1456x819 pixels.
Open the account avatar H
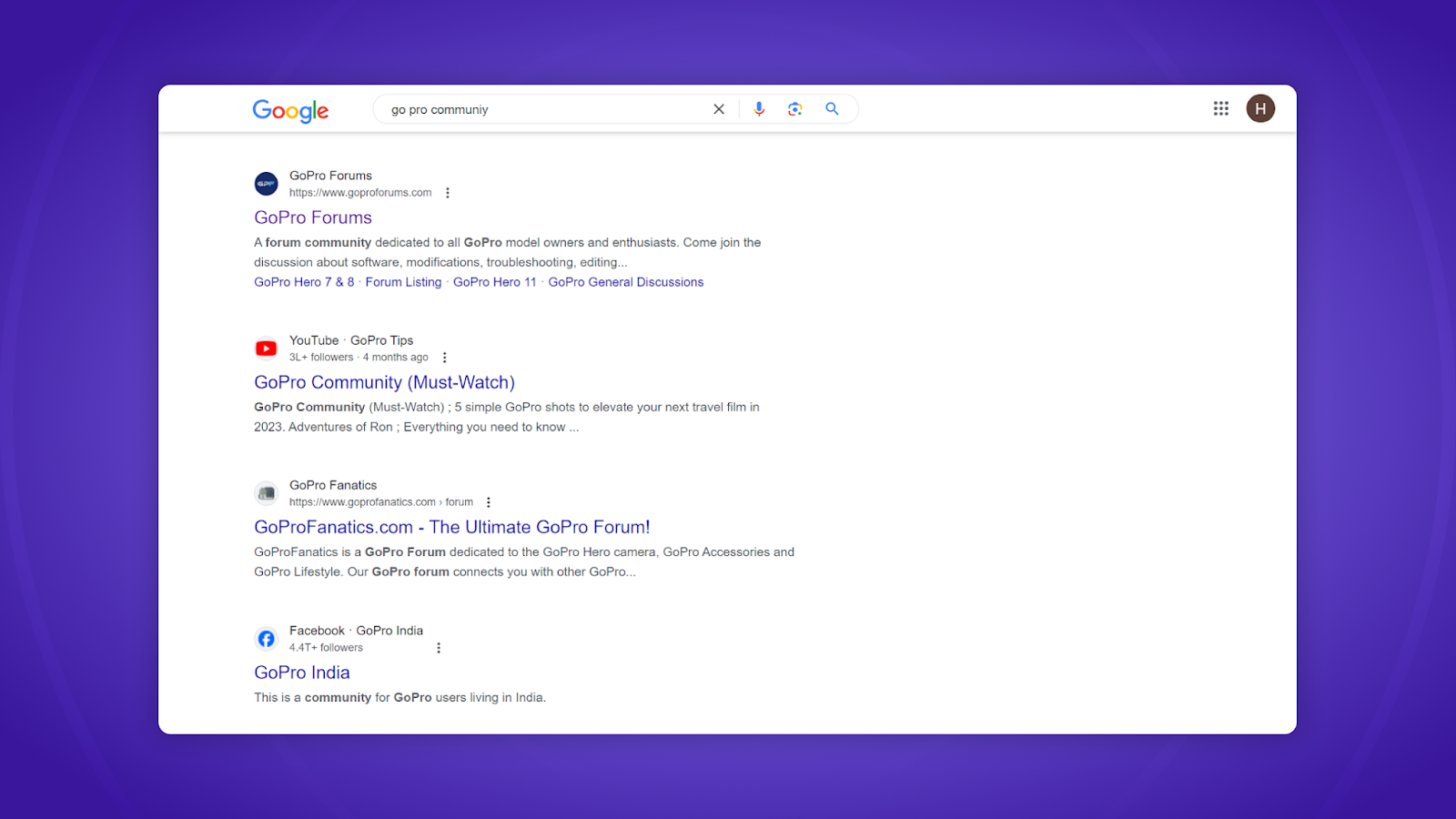point(1260,108)
